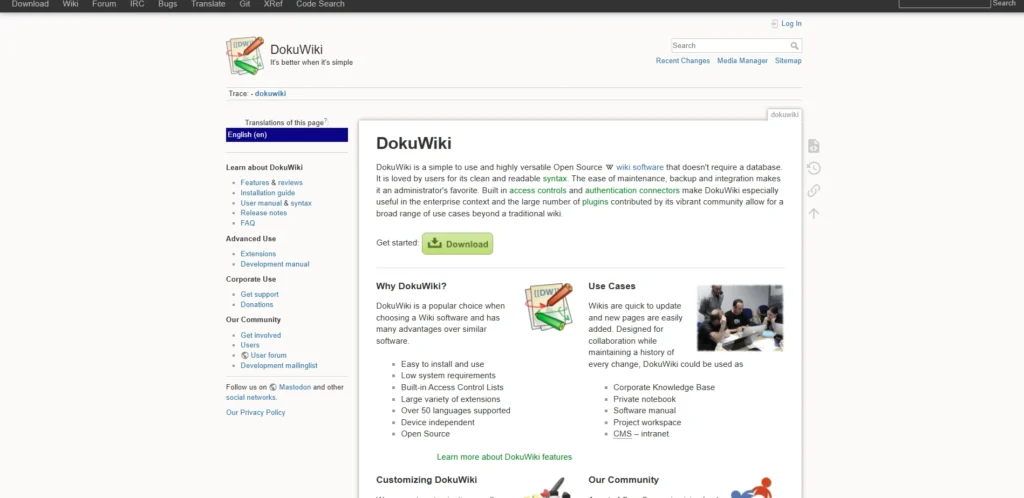This screenshot has width=1024, height=498.
Task: Click the CMS abbreviation in Use Cases list
Action: (622, 434)
